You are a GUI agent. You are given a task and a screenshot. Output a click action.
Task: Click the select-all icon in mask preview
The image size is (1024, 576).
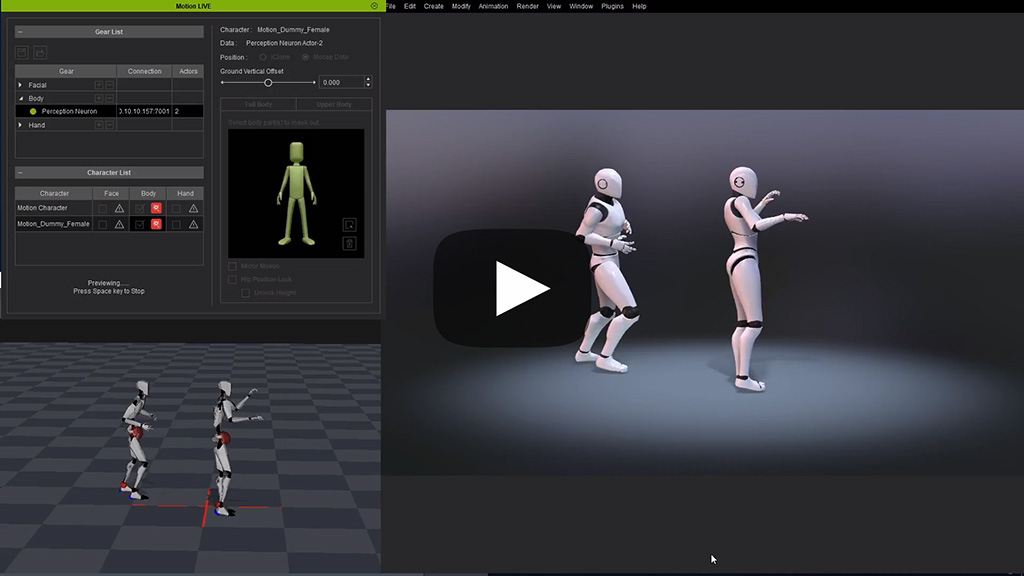click(x=349, y=224)
